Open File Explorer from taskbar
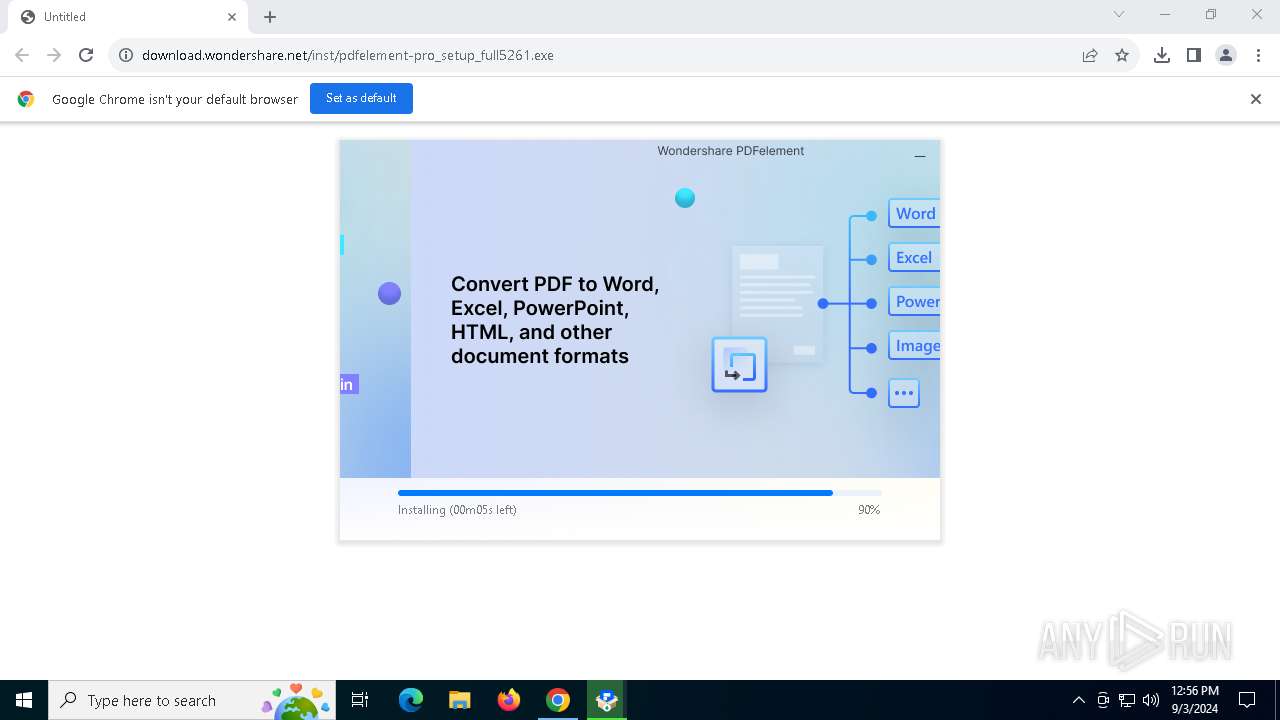The width and height of the screenshot is (1280, 720). tap(459, 700)
